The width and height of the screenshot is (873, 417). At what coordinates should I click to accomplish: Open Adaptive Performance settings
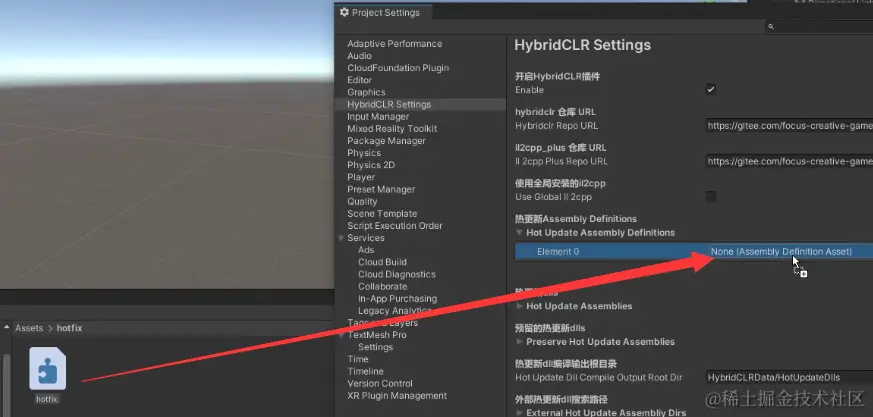[394, 43]
